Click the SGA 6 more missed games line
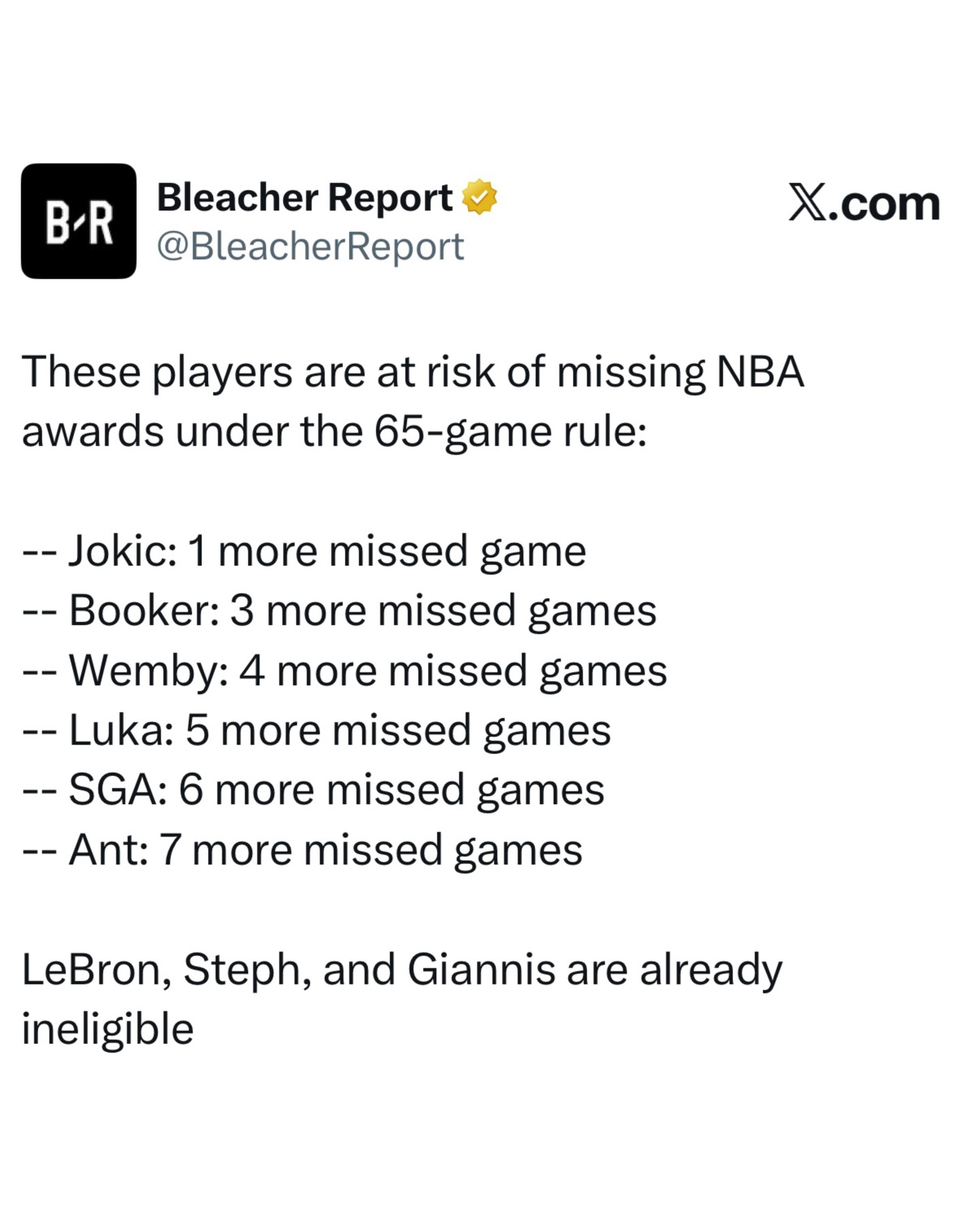 [313, 790]
